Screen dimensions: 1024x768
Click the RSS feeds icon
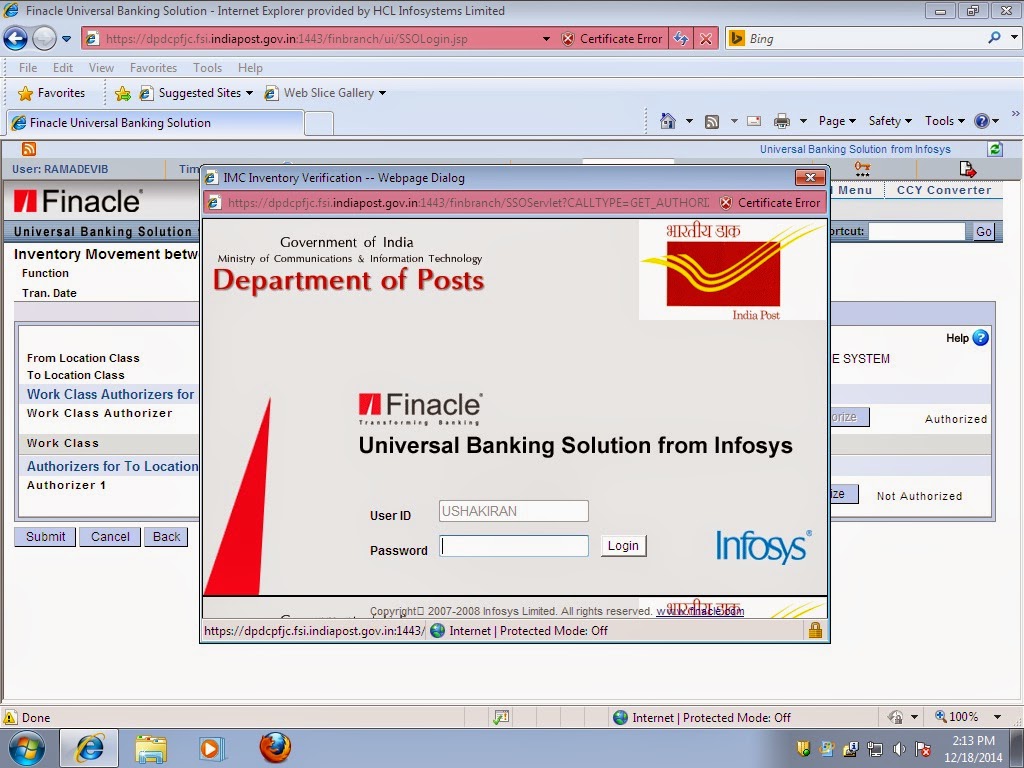pos(711,120)
